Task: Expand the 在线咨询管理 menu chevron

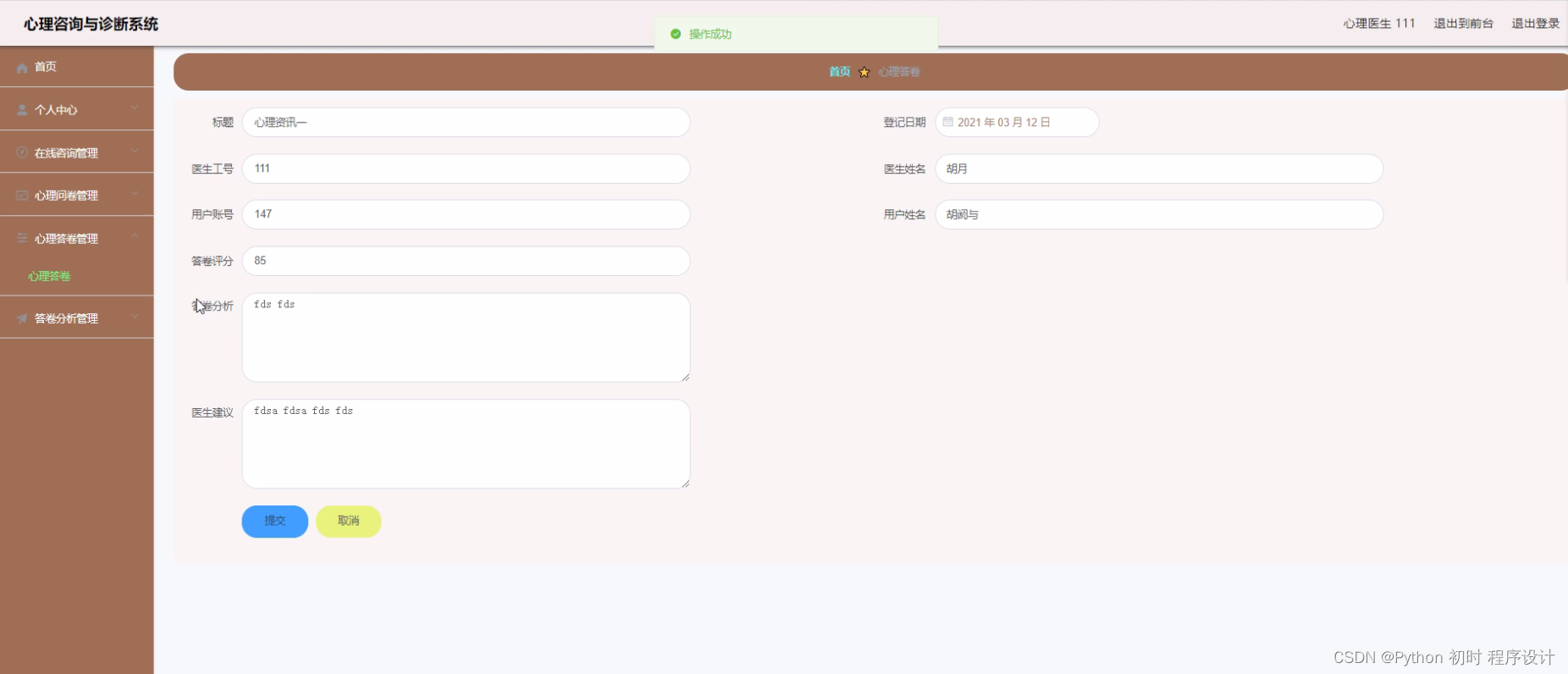Action: [x=135, y=152]
